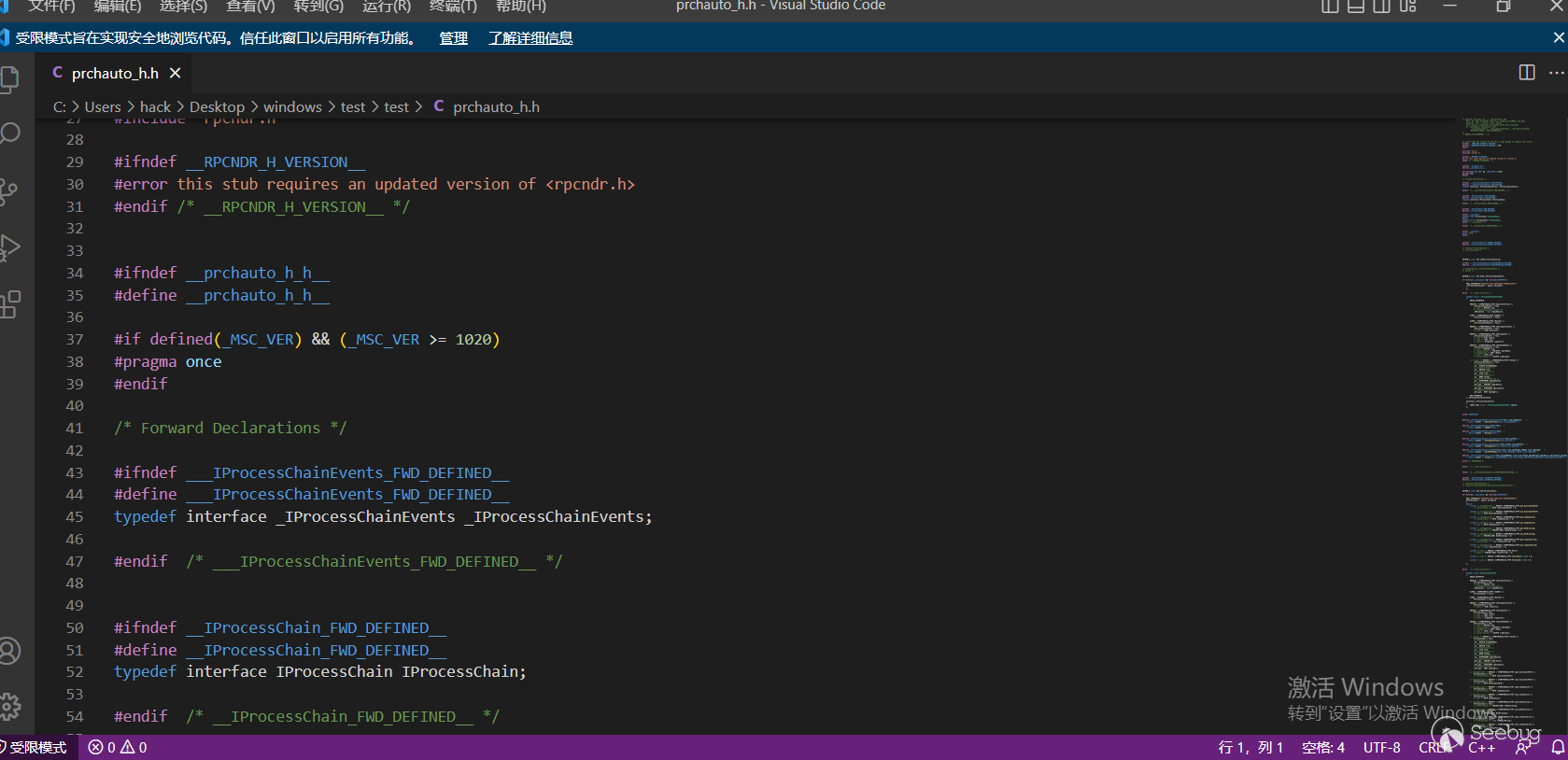The height and width of the screenshot is (760, 1568).
Task: Open the C++ language mode selector
Action: pyautogui.click(x=1481, y=748)
